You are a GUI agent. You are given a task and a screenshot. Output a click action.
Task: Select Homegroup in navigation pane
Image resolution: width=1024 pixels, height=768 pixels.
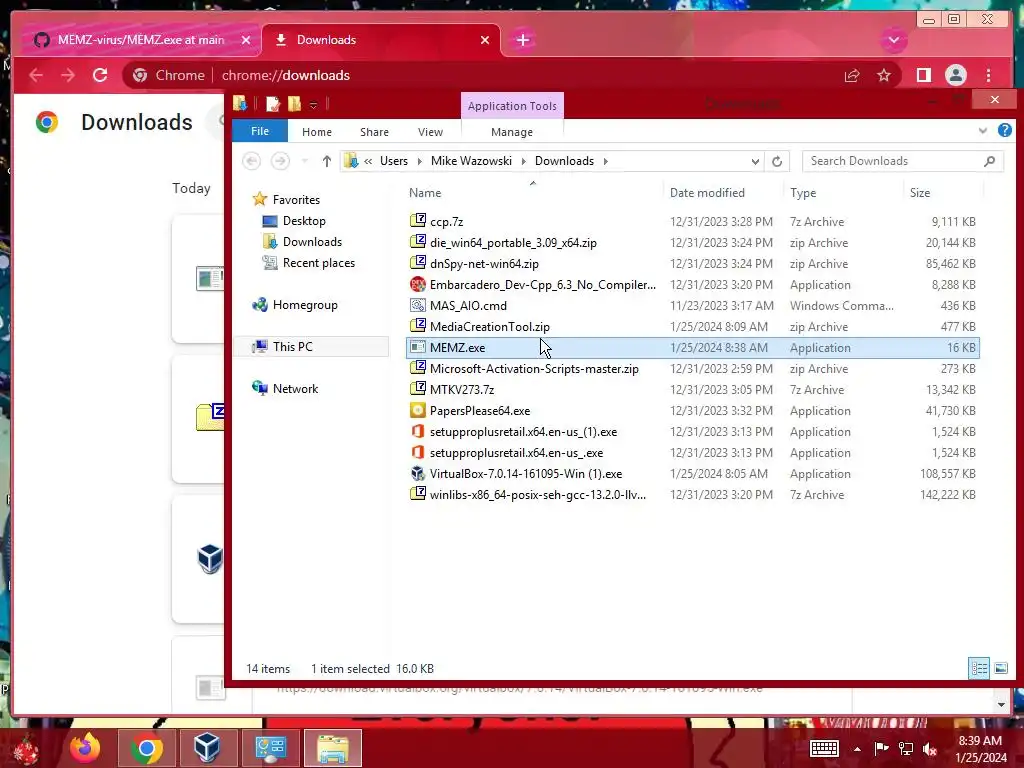pyautogui.click(x=305, y=305)
